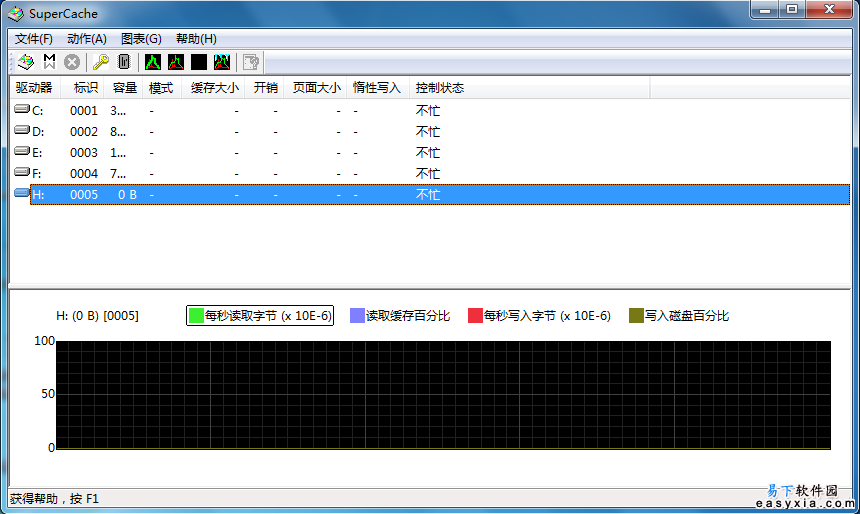Viewport: 860px width, 514px height.
Task: Click the H: (0 B) [0005] chart title
Action: tap(98, 316)
